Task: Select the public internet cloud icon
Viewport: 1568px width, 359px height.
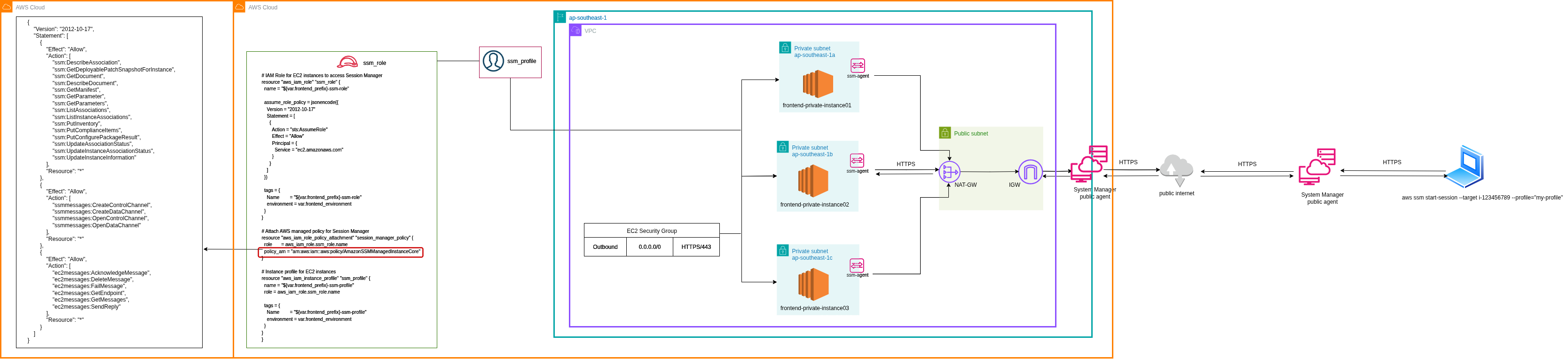Action: coord(1176,171)
